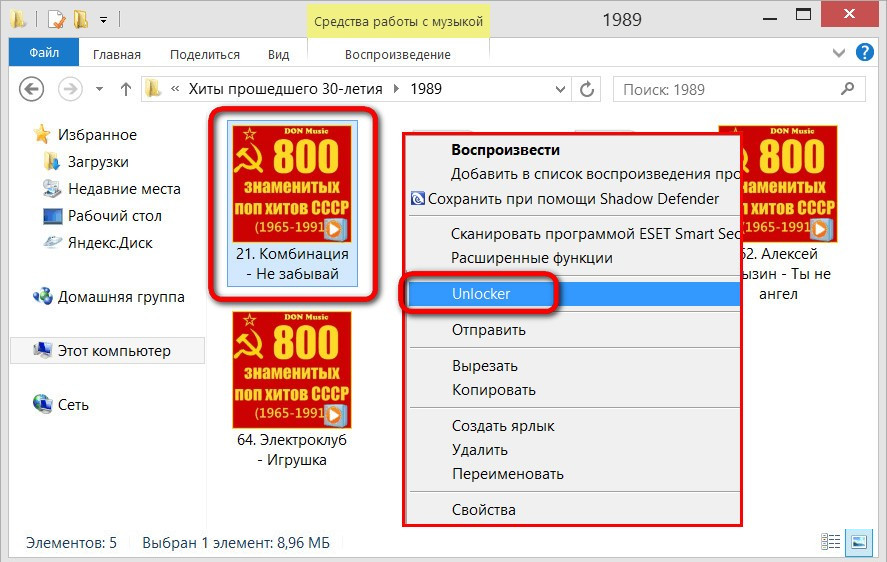
Task: Choose Воспроизвести in context menu
Action: coord(505,150)
